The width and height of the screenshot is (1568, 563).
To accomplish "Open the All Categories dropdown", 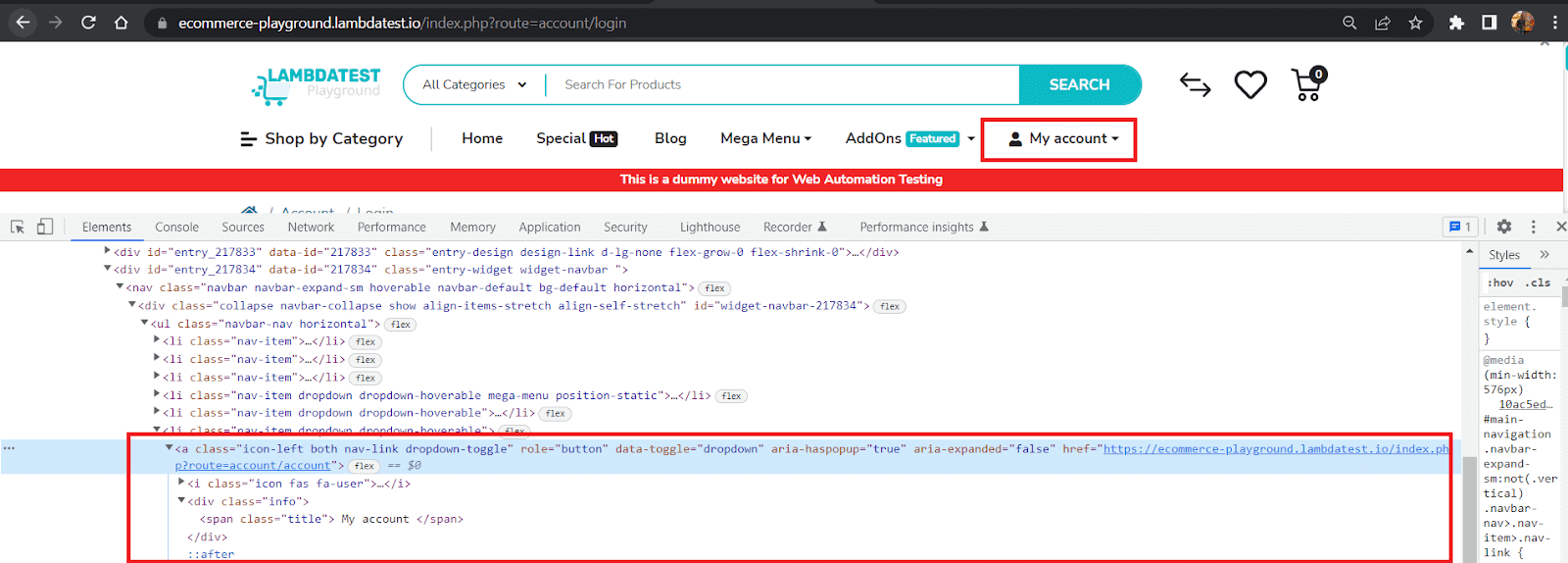I will 474,85.
